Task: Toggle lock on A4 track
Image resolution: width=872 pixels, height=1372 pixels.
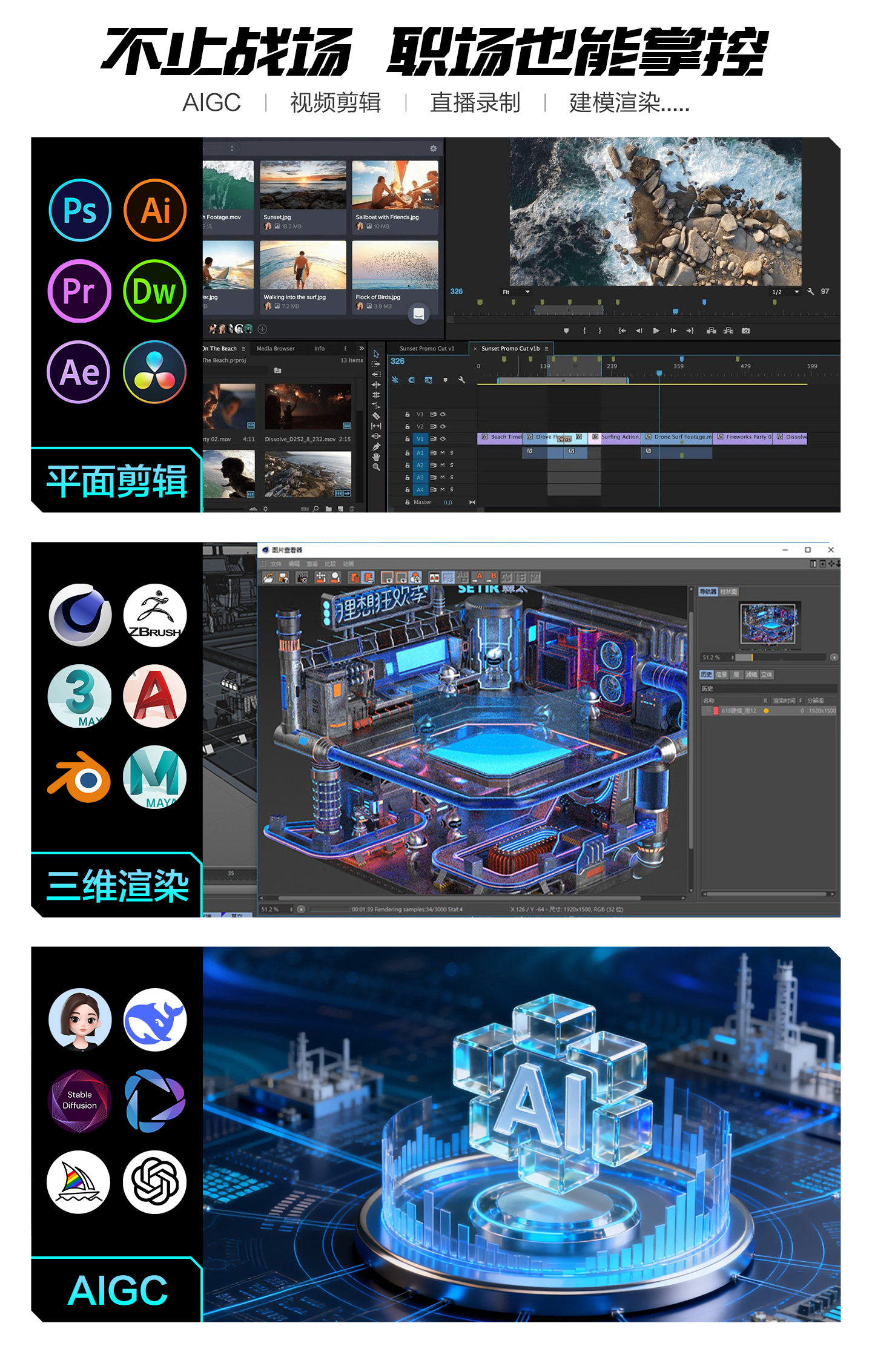Action: click(x=408, y=489)
